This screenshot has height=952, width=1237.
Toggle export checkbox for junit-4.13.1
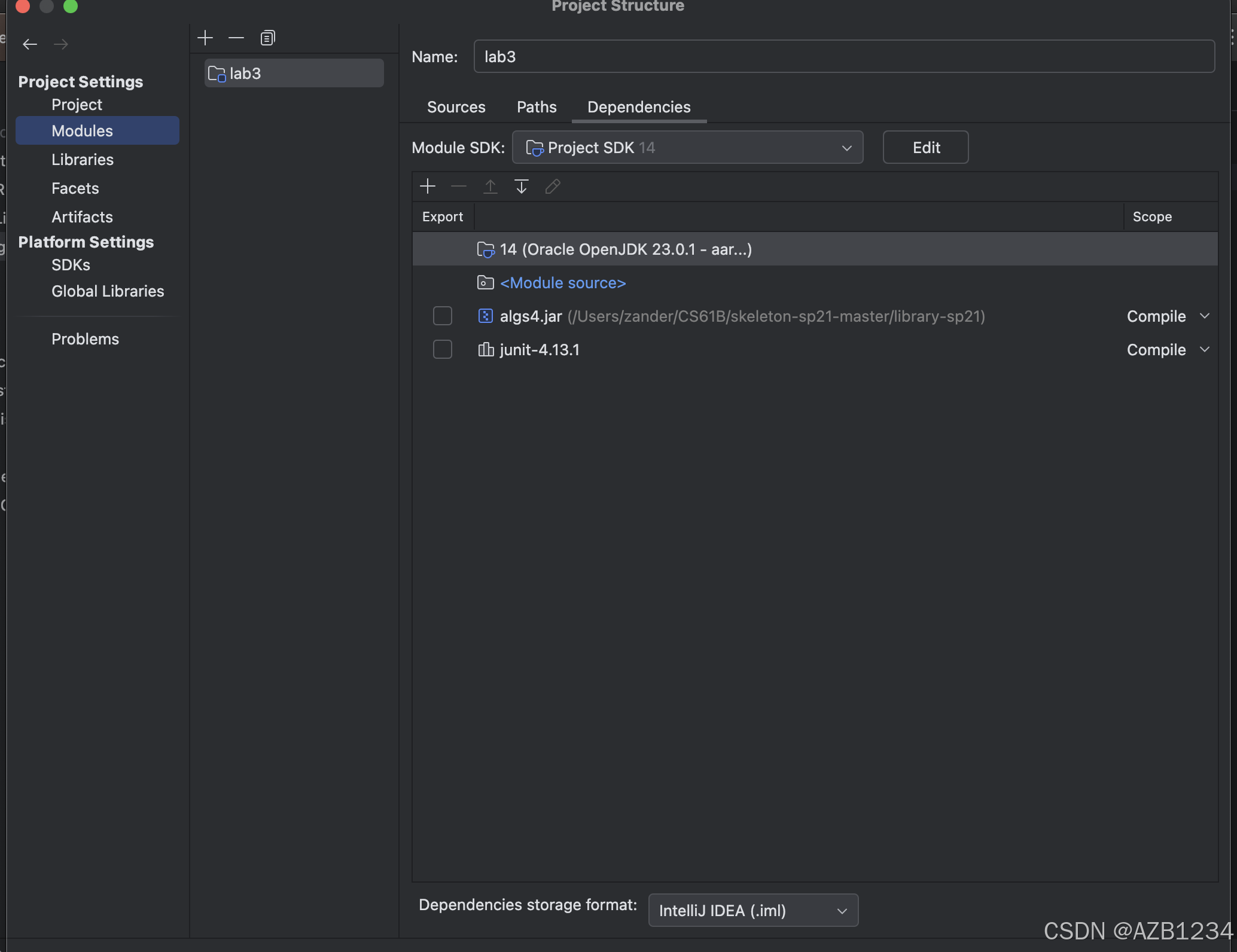(x=443, y=349)
